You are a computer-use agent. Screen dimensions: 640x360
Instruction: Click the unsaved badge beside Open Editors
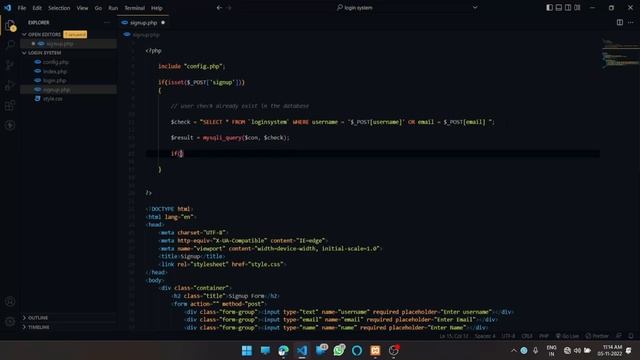(x=75, y=34)
